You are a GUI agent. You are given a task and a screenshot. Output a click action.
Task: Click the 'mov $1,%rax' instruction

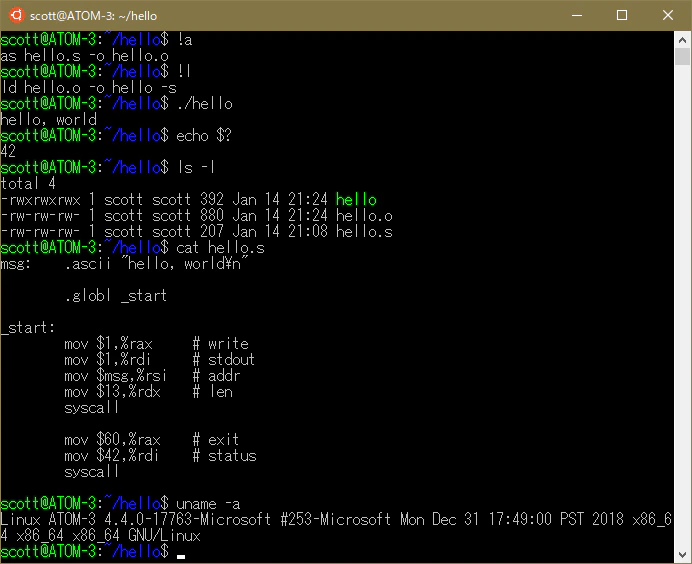108,344
